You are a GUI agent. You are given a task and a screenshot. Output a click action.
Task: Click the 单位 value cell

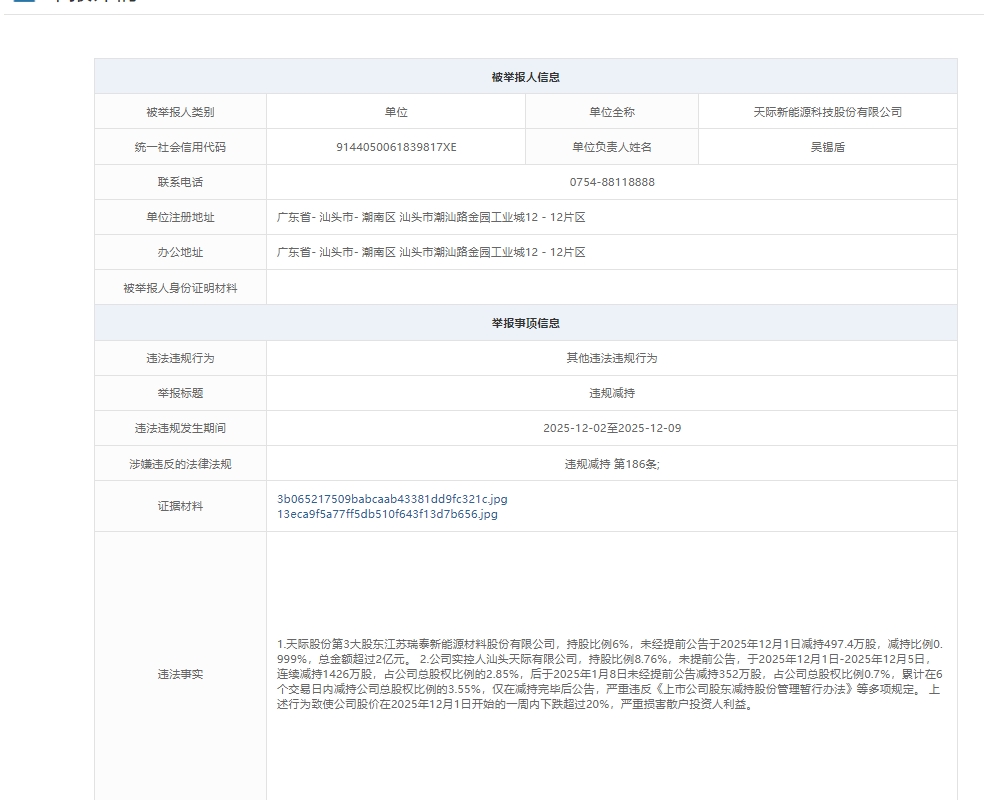click(396, 112)
